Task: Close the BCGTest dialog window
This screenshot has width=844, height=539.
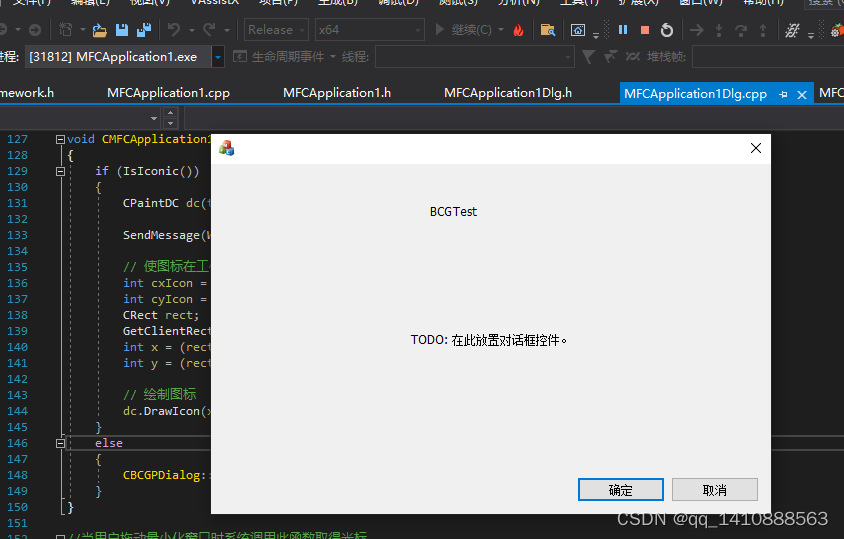Action: click(x=756, y=148)
